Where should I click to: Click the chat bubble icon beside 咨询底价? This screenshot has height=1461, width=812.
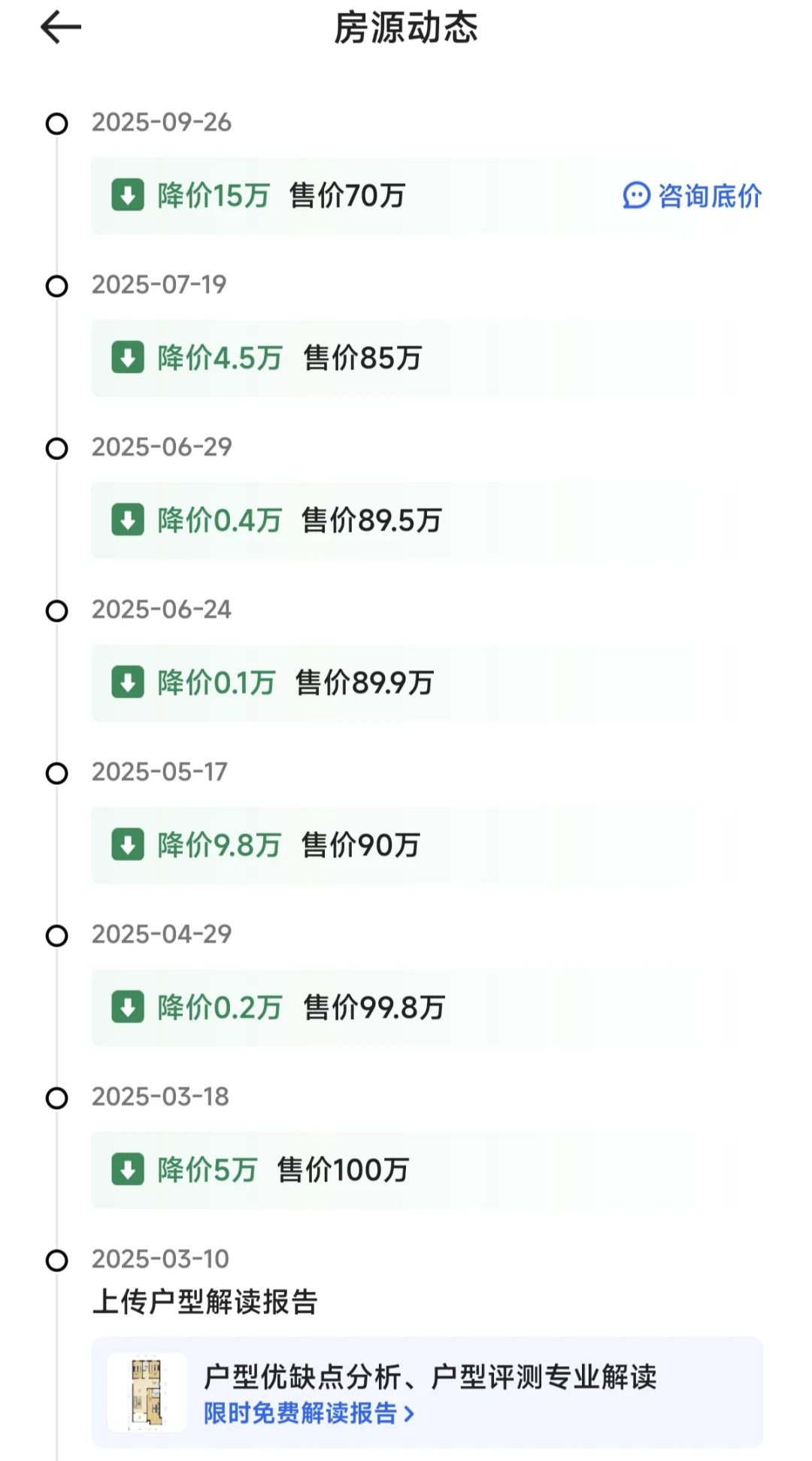tap(636, 196)
